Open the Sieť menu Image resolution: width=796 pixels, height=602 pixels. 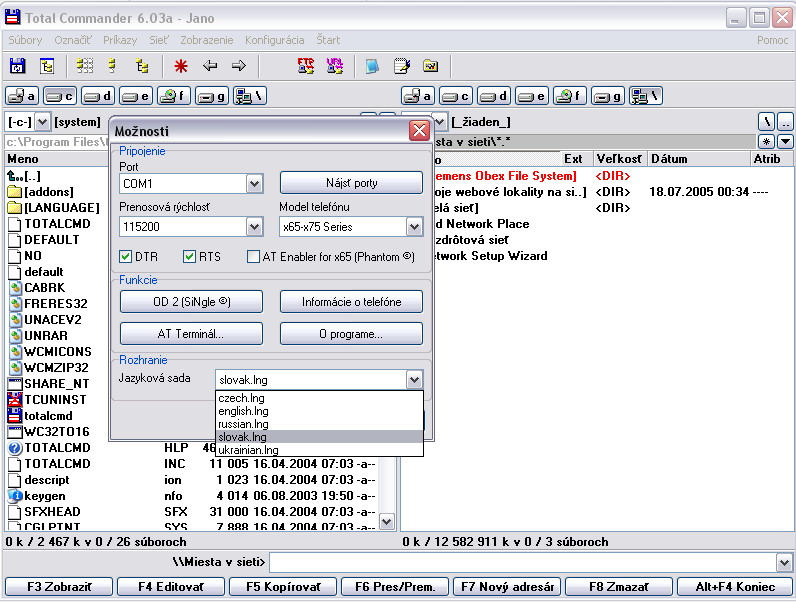click(x=158, y=40)
